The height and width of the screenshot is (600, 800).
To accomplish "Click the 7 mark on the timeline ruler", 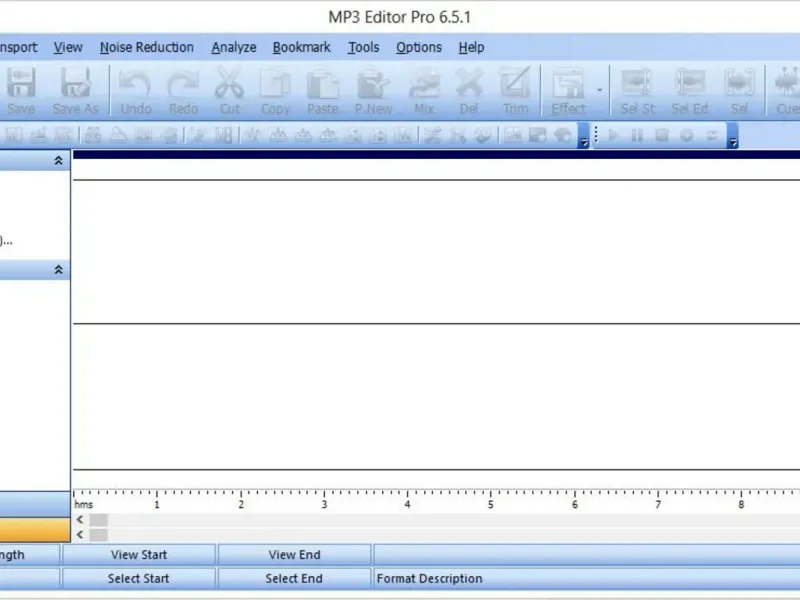I will (658, 504).
